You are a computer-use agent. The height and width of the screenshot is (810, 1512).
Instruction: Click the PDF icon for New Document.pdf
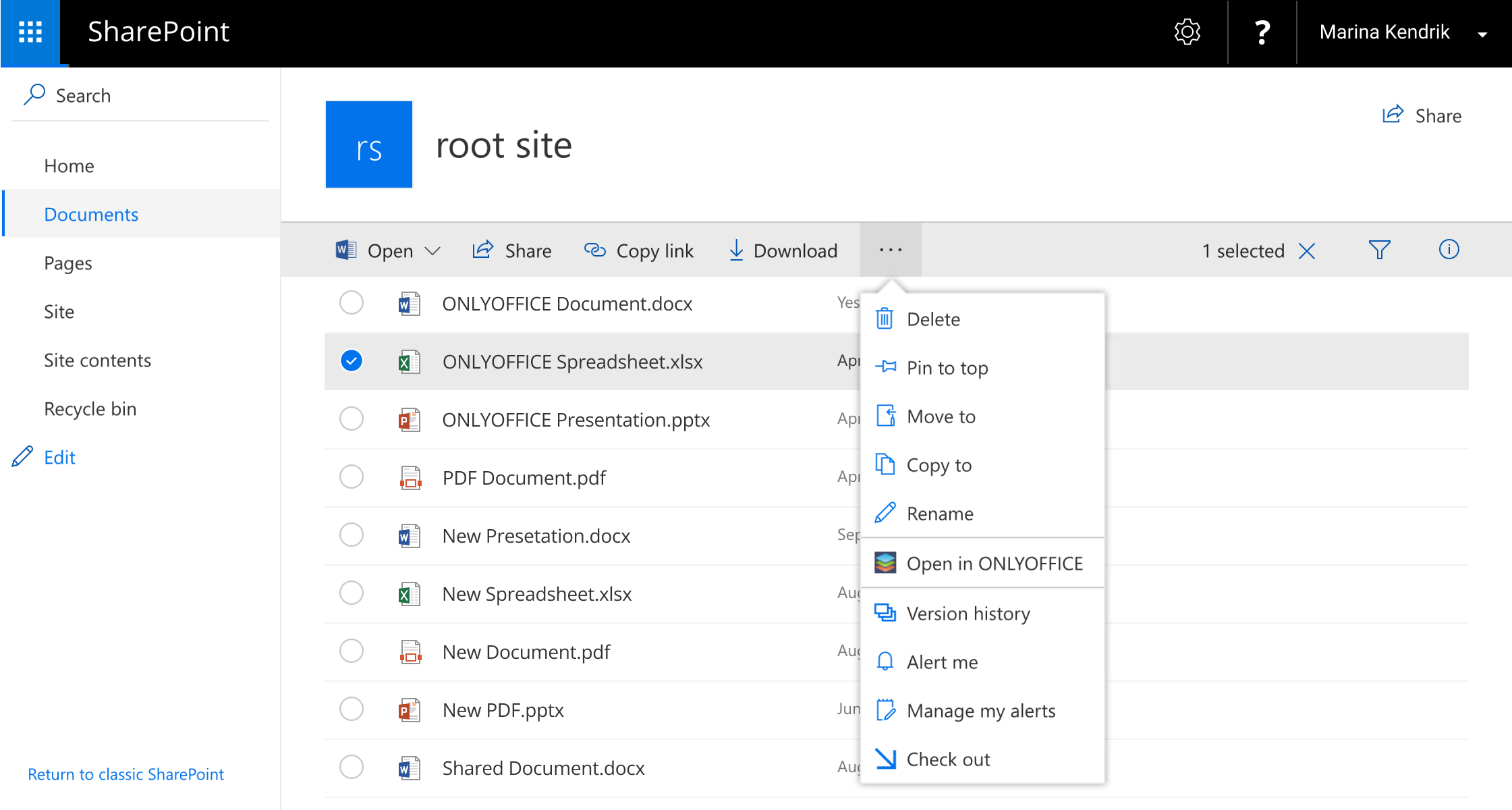pos(410,652)
